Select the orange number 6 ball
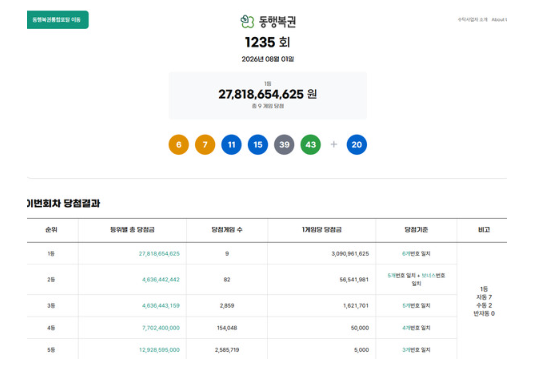The width and height of the screenshot is (533, 367). coord(179,145)
